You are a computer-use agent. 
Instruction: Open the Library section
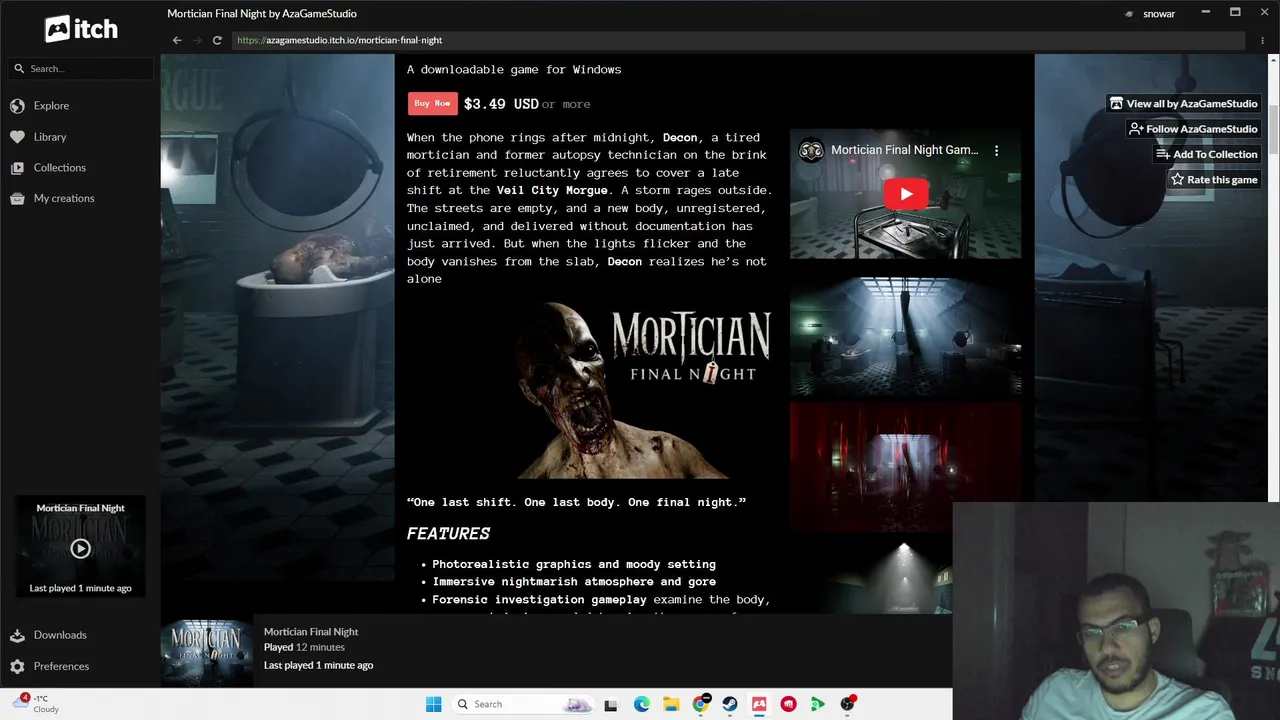coord(50,137)
